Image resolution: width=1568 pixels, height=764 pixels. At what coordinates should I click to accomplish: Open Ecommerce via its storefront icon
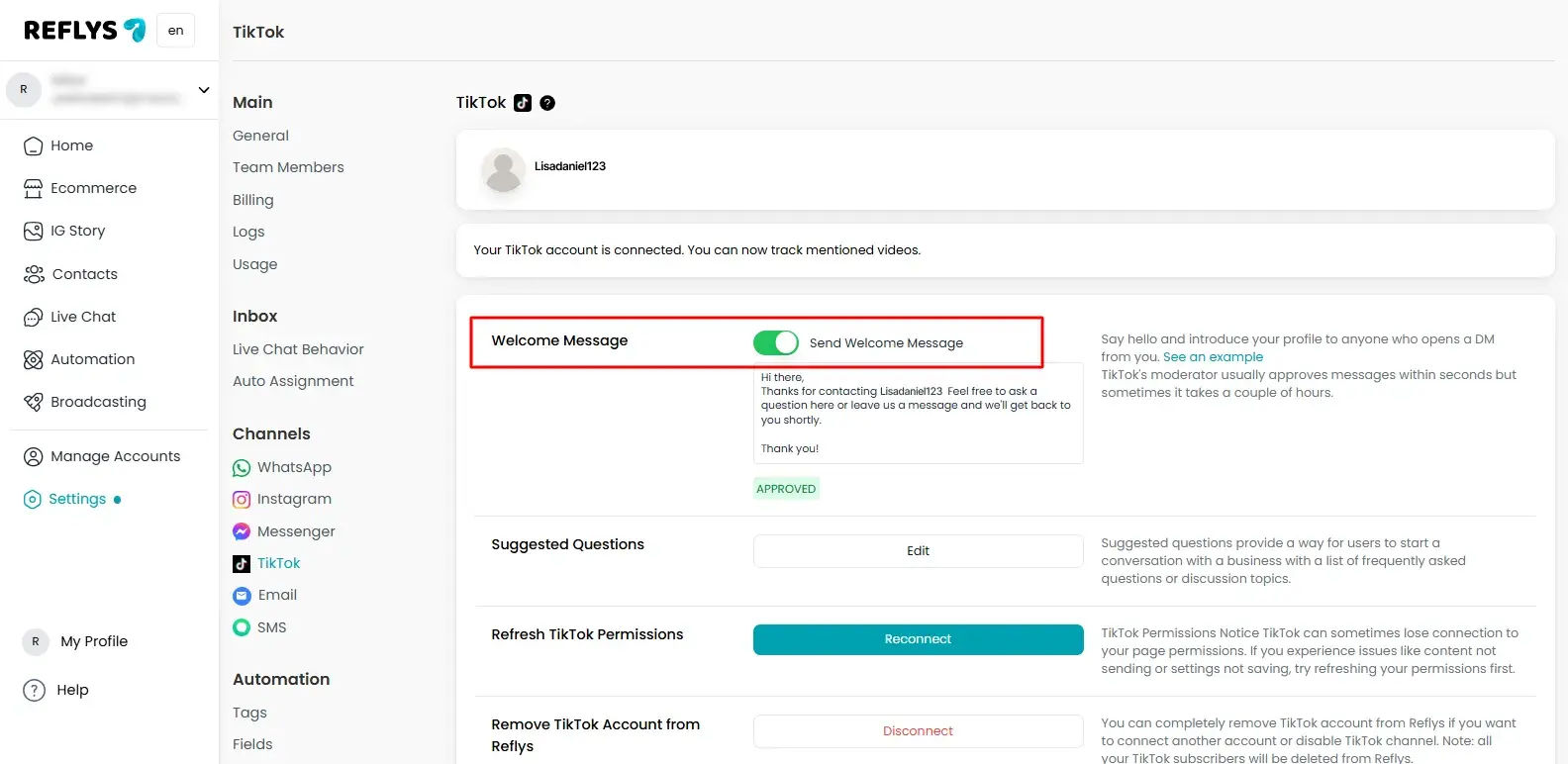(x=34, y=188)
